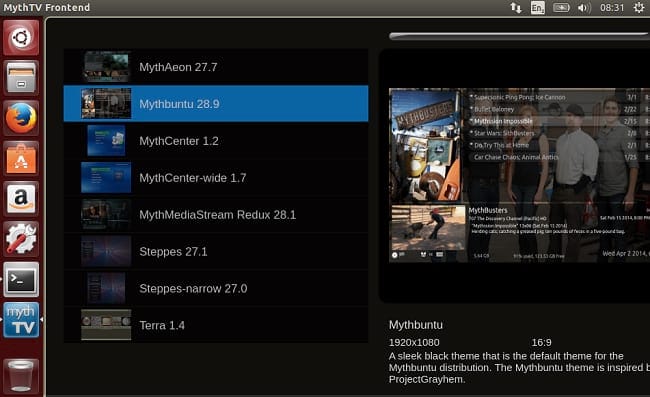The image size is (650, 397).
Task: Open Ubuntu Software Center icon
Action: click(x=21, y=158)
